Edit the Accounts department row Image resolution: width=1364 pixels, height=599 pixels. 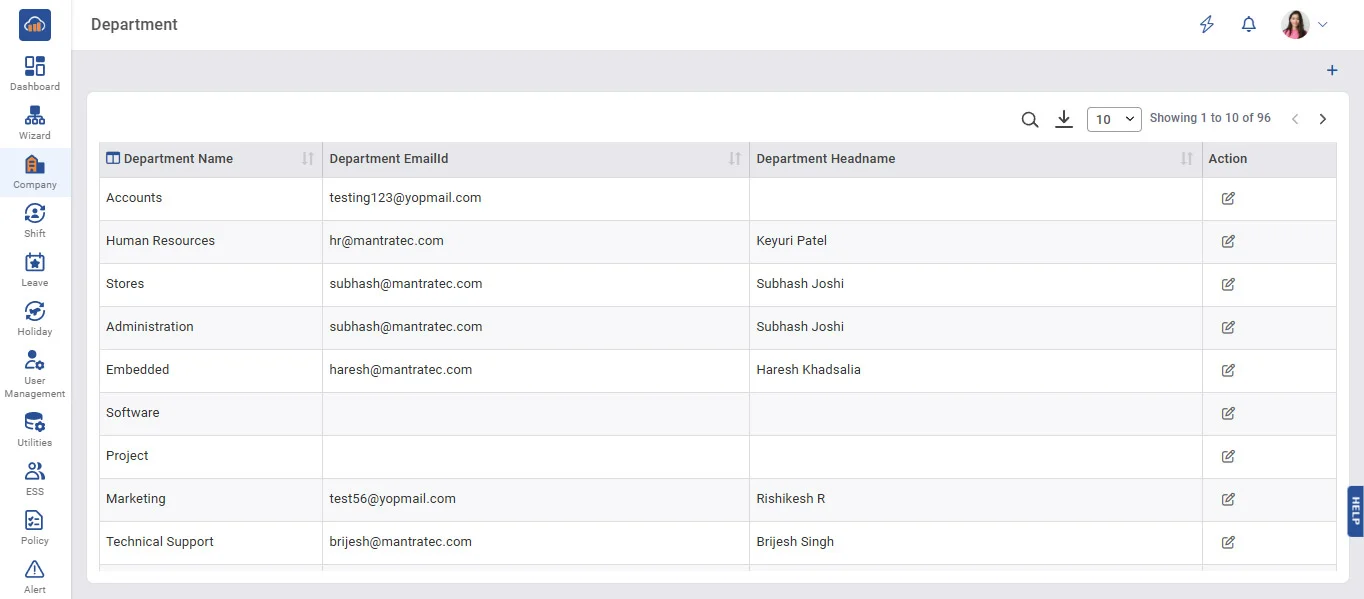pyautogui.click(x=1228, y=198)
